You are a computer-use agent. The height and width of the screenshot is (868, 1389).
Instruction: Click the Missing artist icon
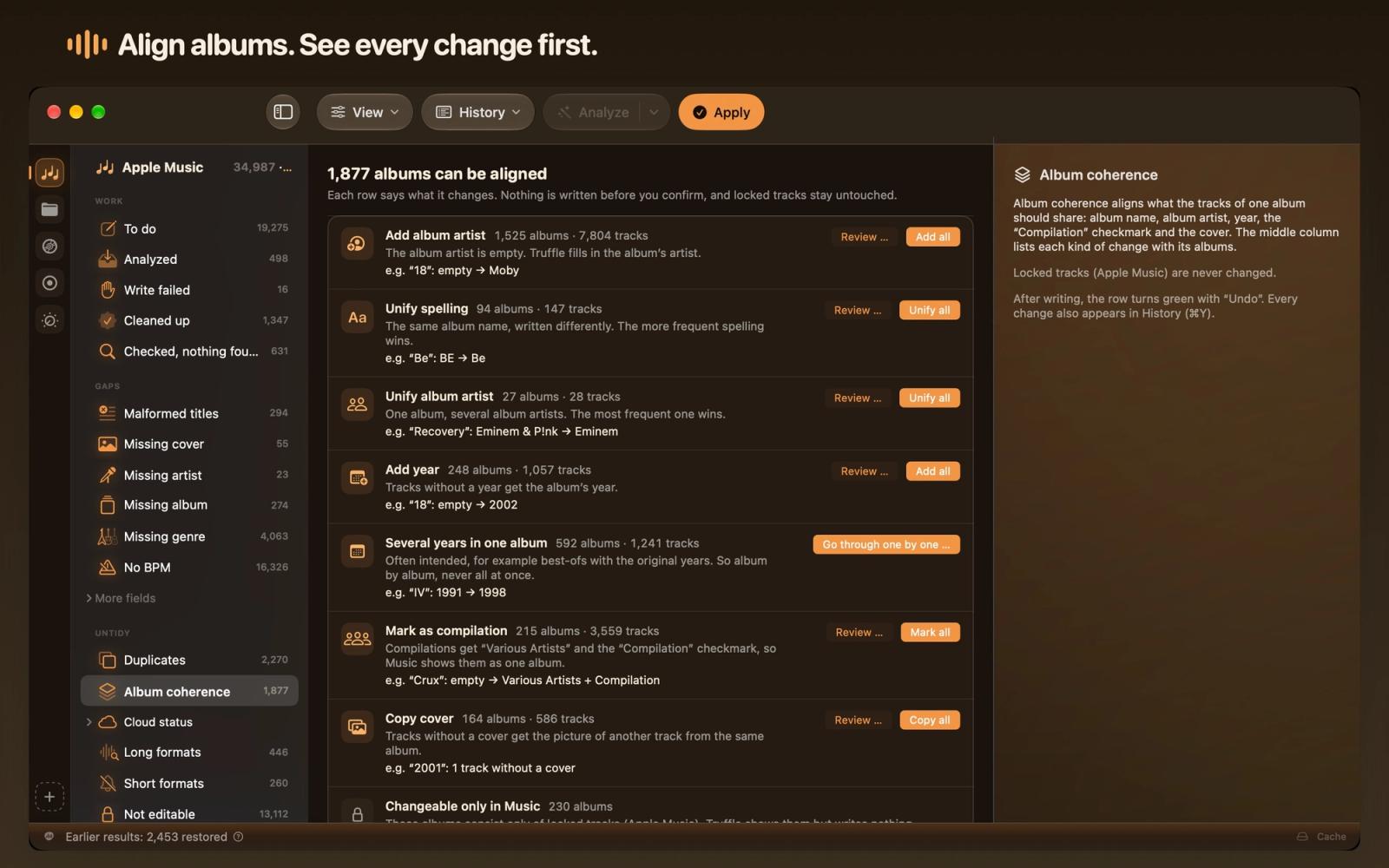click(107, 475)
